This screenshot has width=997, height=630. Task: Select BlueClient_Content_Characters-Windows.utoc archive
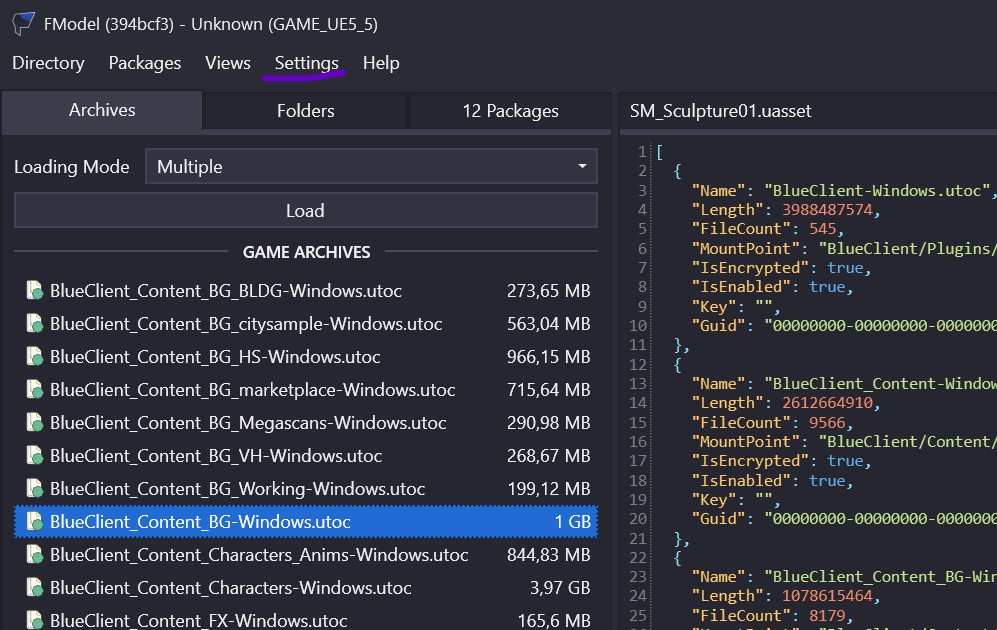tap(306, 588)
